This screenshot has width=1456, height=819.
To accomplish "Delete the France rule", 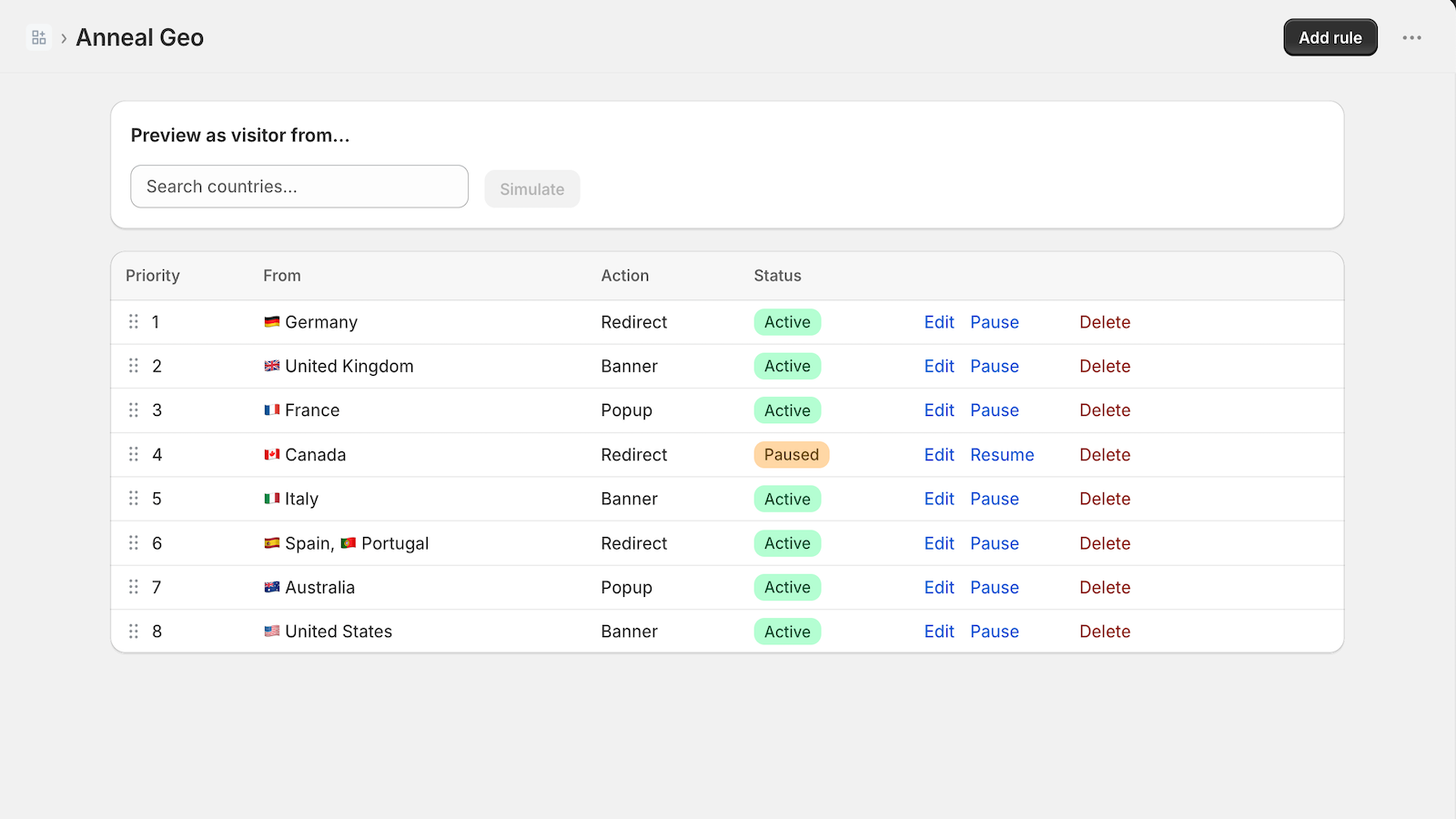I will 1105,410.
